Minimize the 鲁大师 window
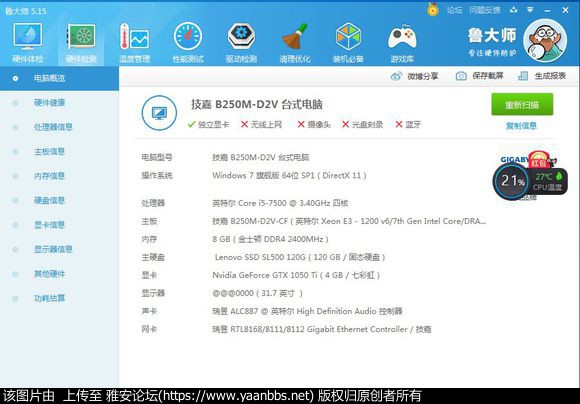The height and width of the screenshot is (404, 580). (547, 10)
